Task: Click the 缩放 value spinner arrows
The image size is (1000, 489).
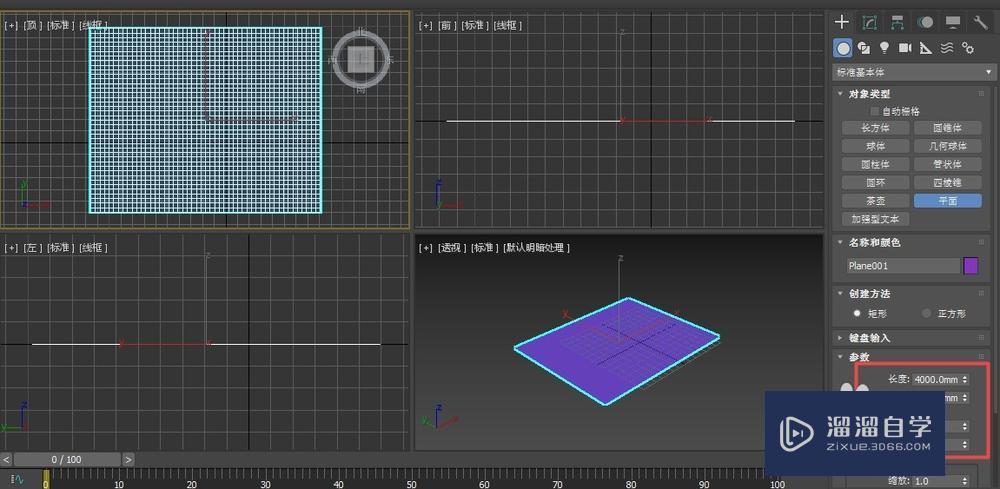Action: click(x=964, y=481)
